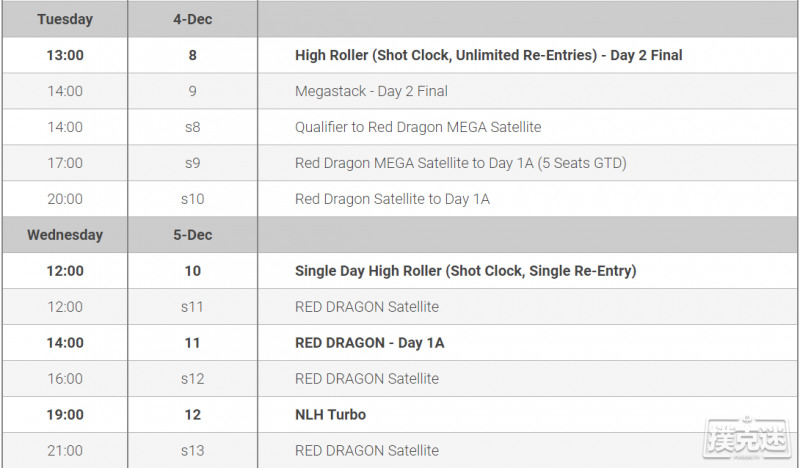Screen dimensions: 800x468
Task: Click event number s13 cell
Action: [x=192, y=450]
